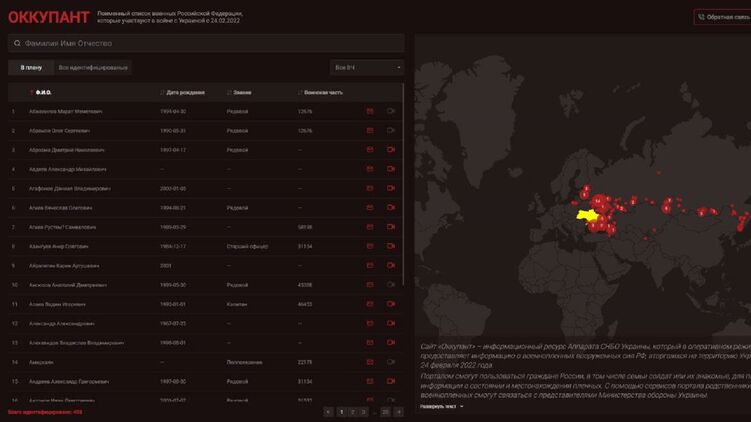Go to page 2 in the pagination
Screen dimensions: 751x422
pyautogui.click(x=352, y=411)
